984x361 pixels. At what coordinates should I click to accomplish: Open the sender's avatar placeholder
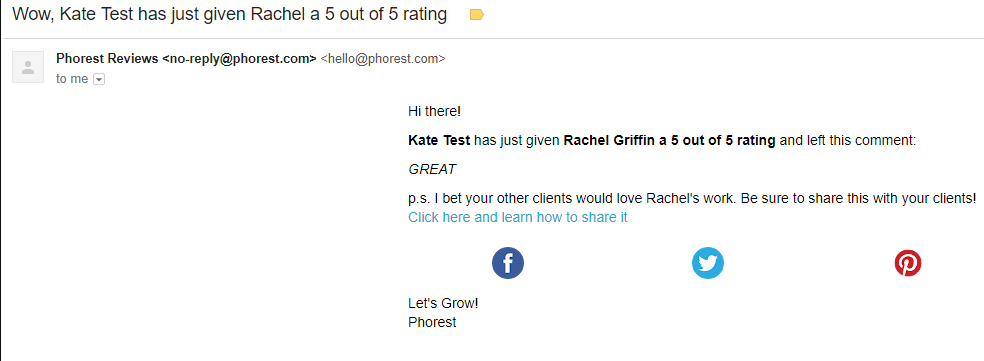pyautogui.click(x=28, y=67)
